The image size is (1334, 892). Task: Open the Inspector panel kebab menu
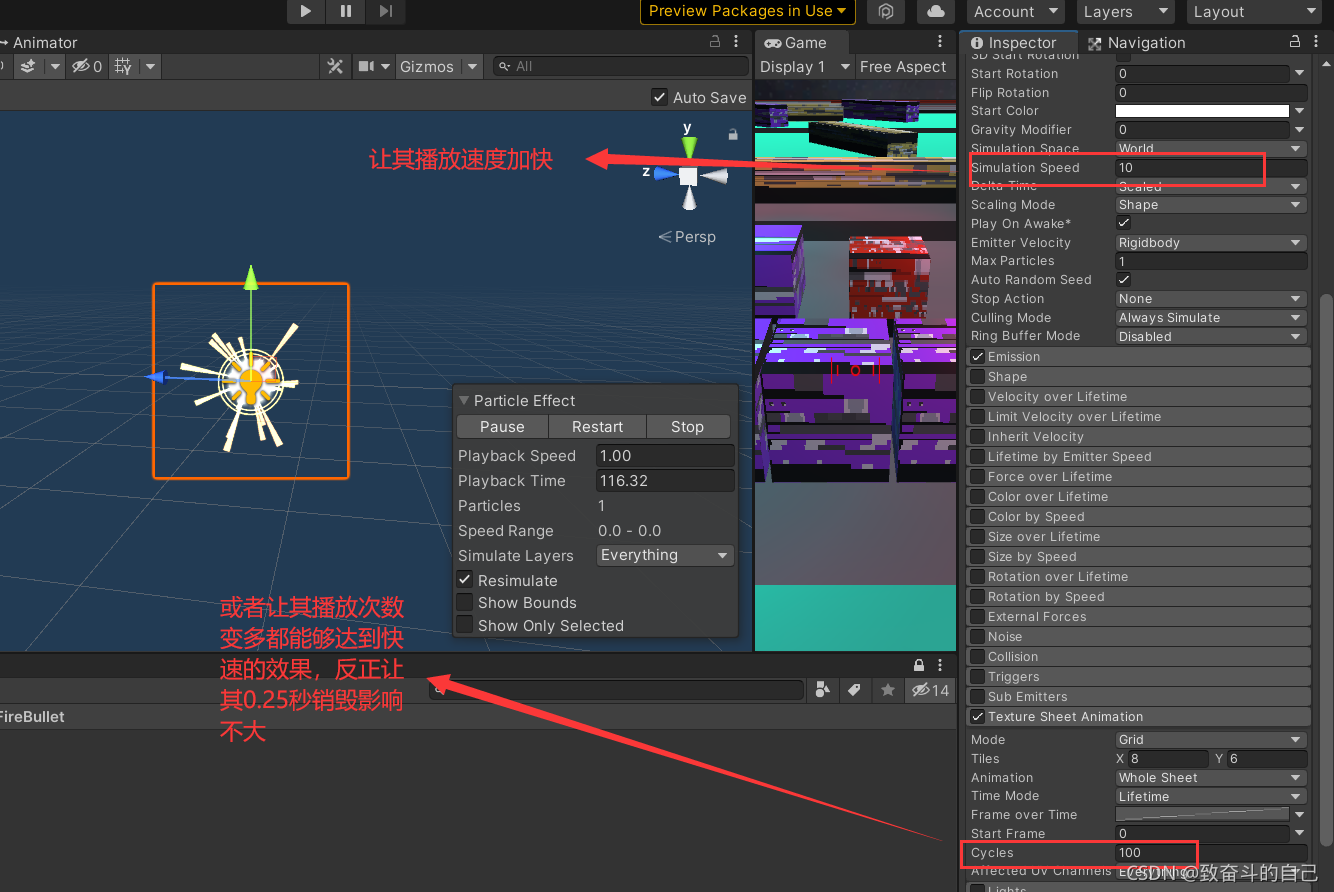point(1317,42)
